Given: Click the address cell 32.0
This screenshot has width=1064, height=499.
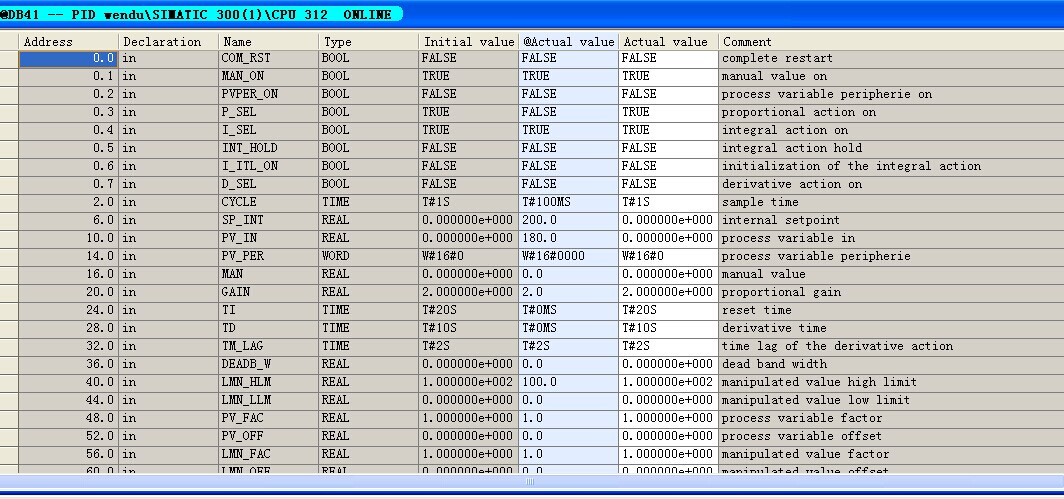Looking at the screenshot, I should 69,346.
